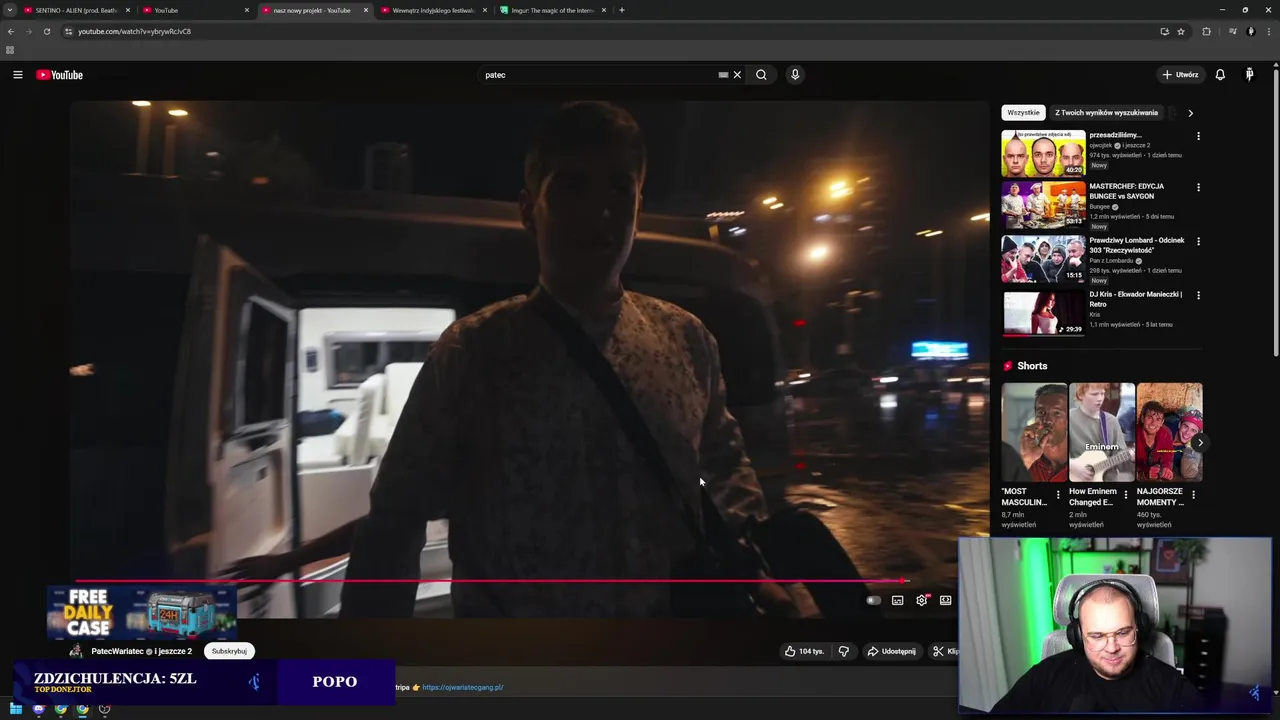Toggle theater mode on player
1280x720 pixels.
(x=945, y=600)
